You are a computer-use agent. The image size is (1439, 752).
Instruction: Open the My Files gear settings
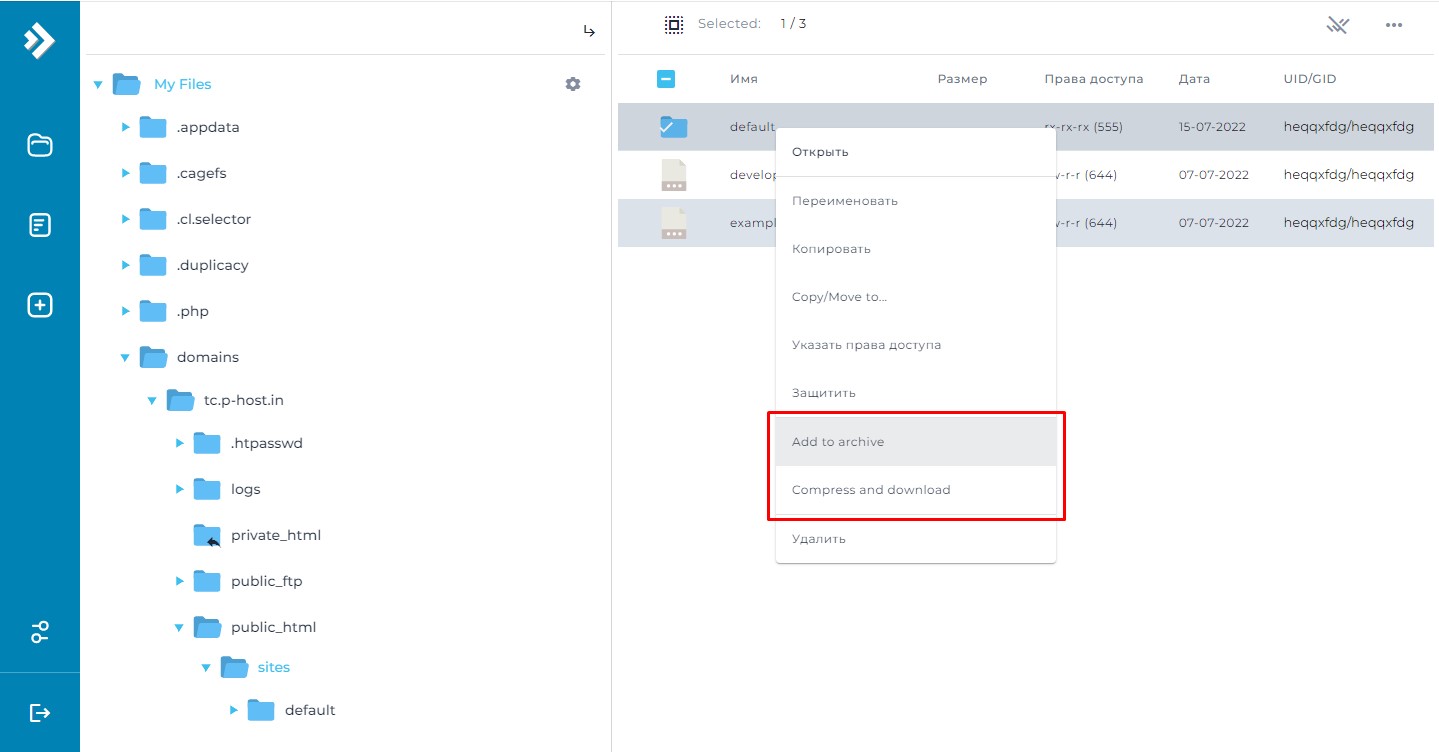pyautogui.click(x=573, y=84)
